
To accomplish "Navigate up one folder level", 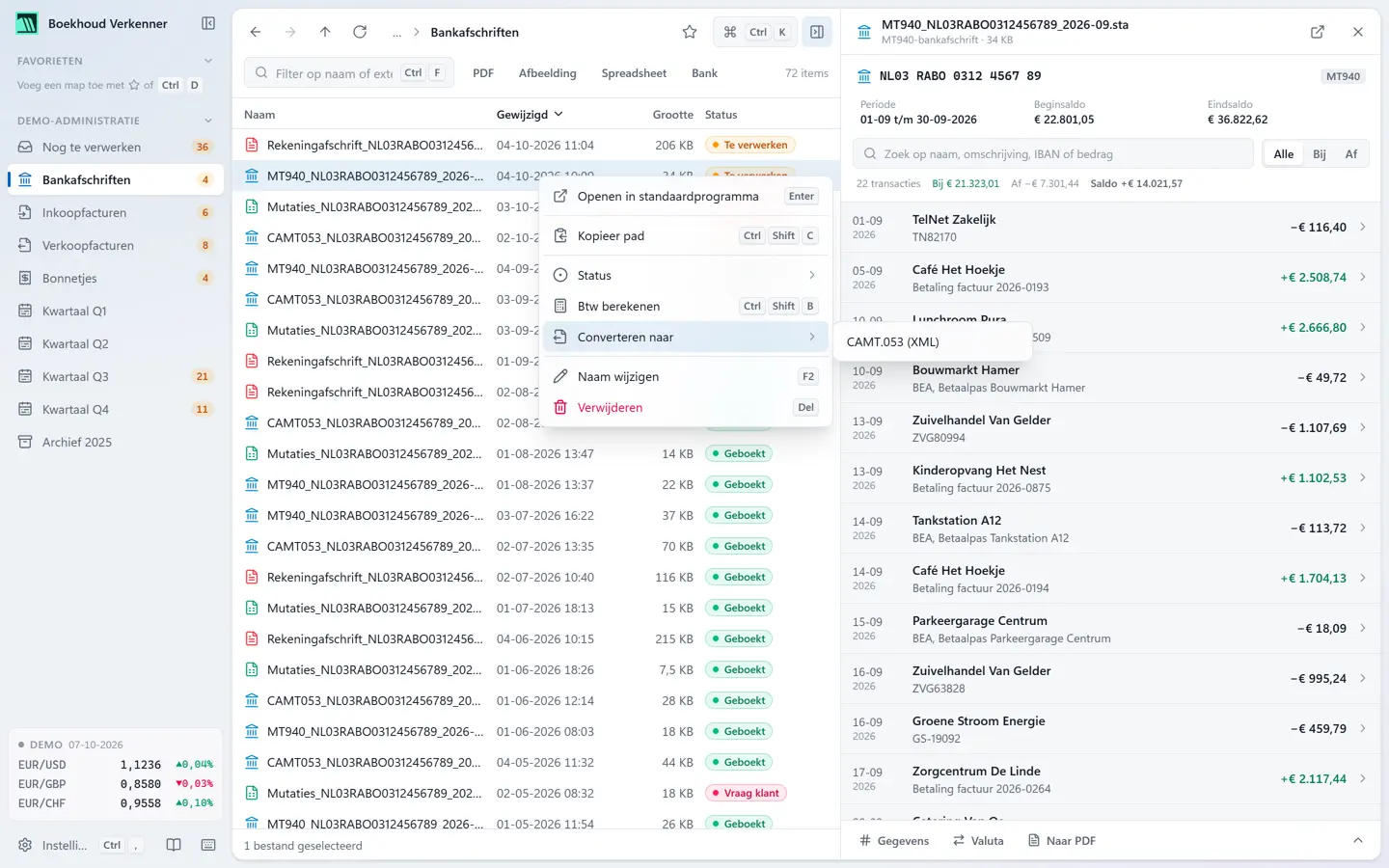I will coord(325,32).
